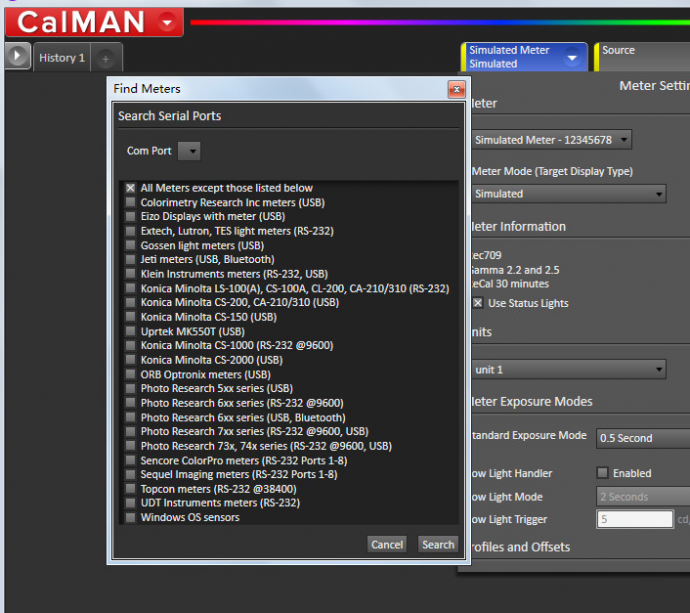Click the Simulated Meter tab dropdown arrow
Image resolution: width=690 pixels, height=613 pixels.
point(572,58)
